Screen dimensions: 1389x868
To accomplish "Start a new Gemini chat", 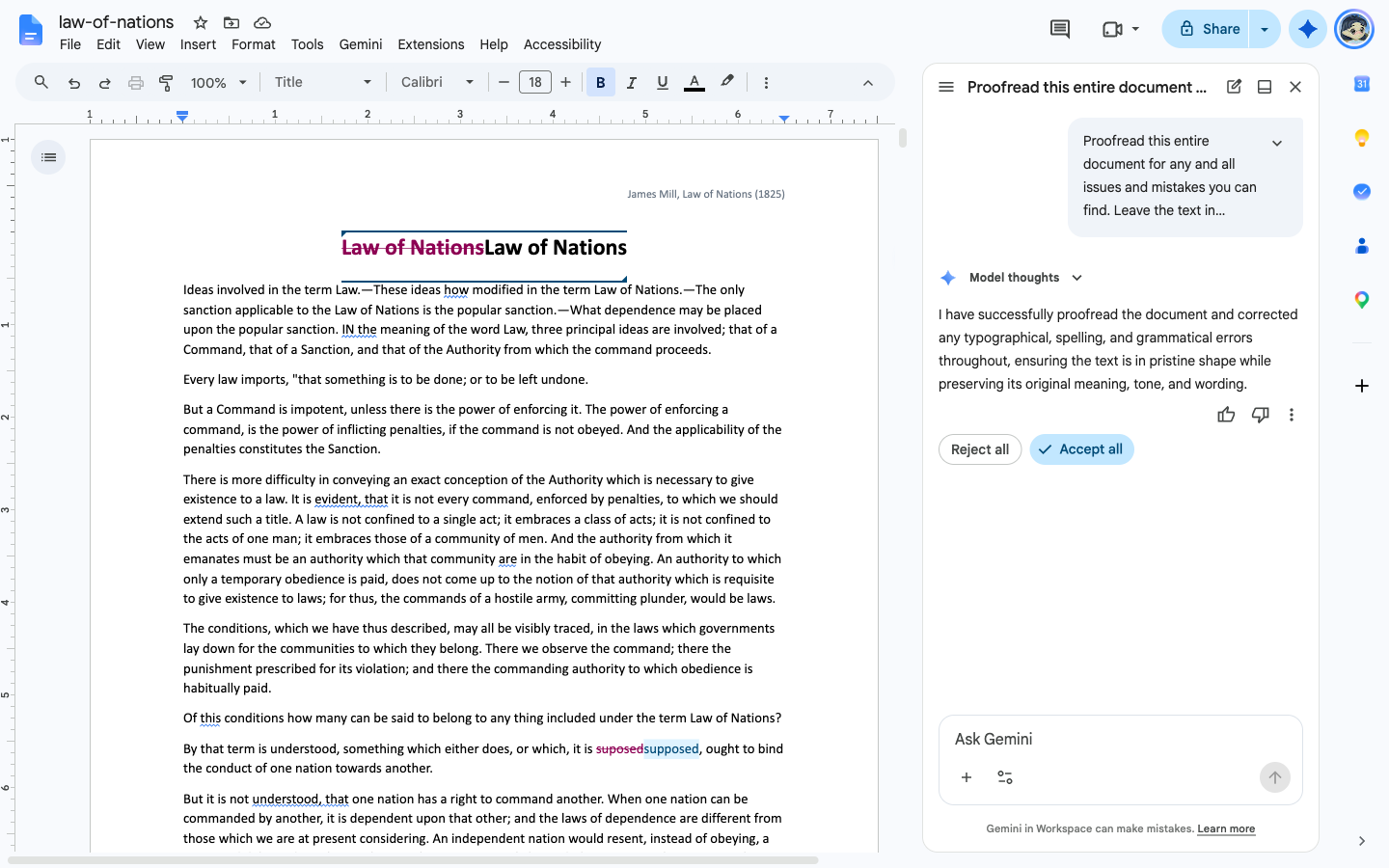I will [x=1234, y=87].
